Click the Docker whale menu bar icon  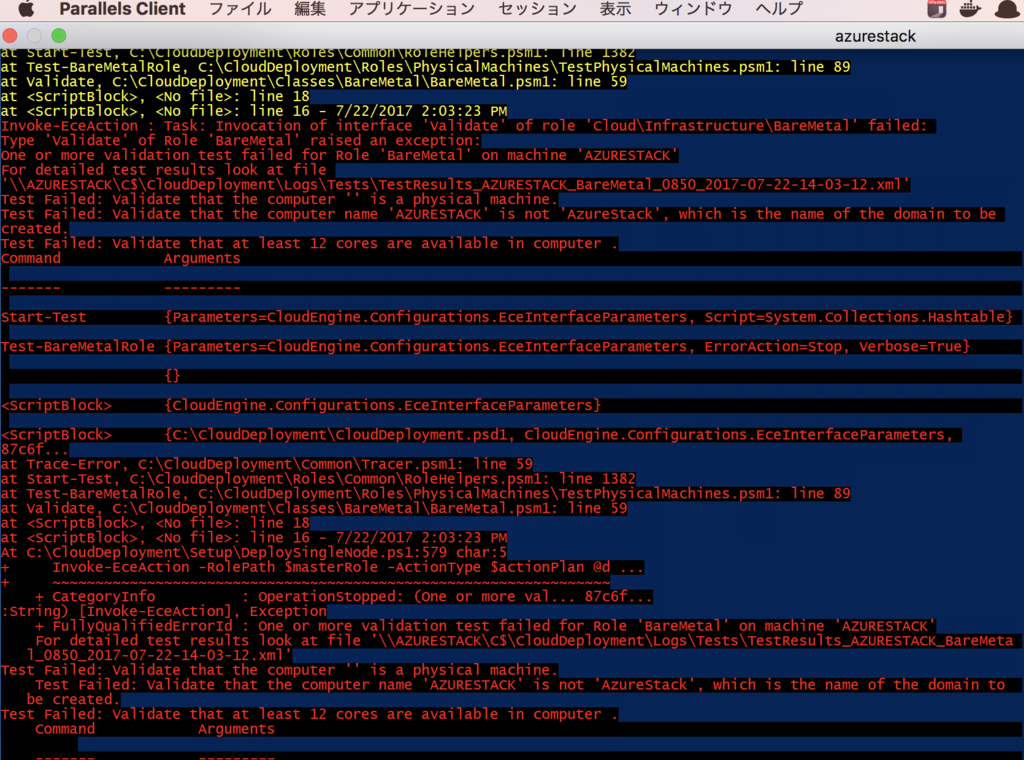point(970,9)
